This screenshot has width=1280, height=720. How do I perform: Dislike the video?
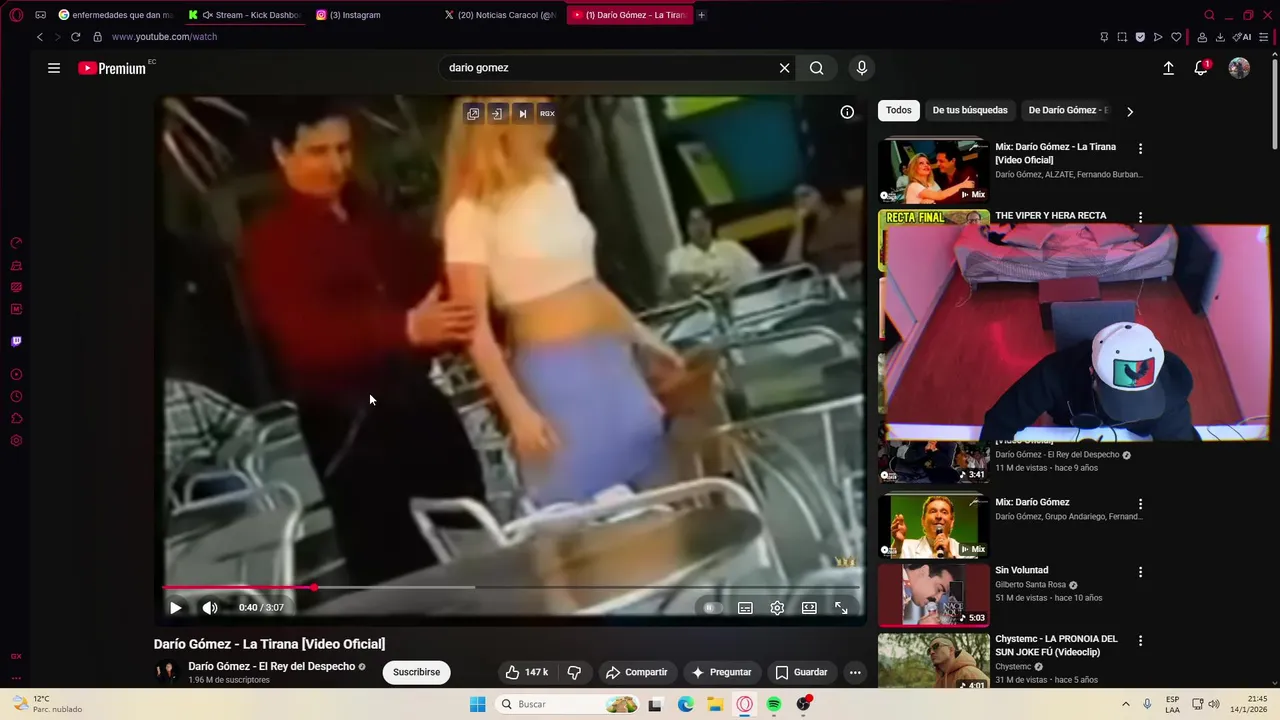tap(574, 672)
